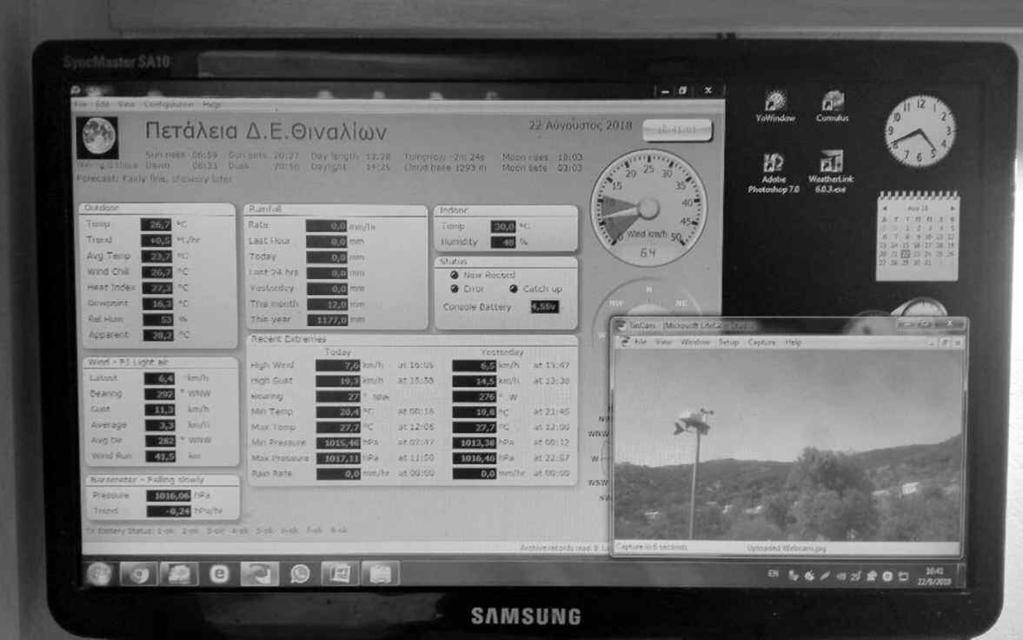Click the Barometer Pressure value 1016,06
This screenshot has width=1023, height=640.
168,496
